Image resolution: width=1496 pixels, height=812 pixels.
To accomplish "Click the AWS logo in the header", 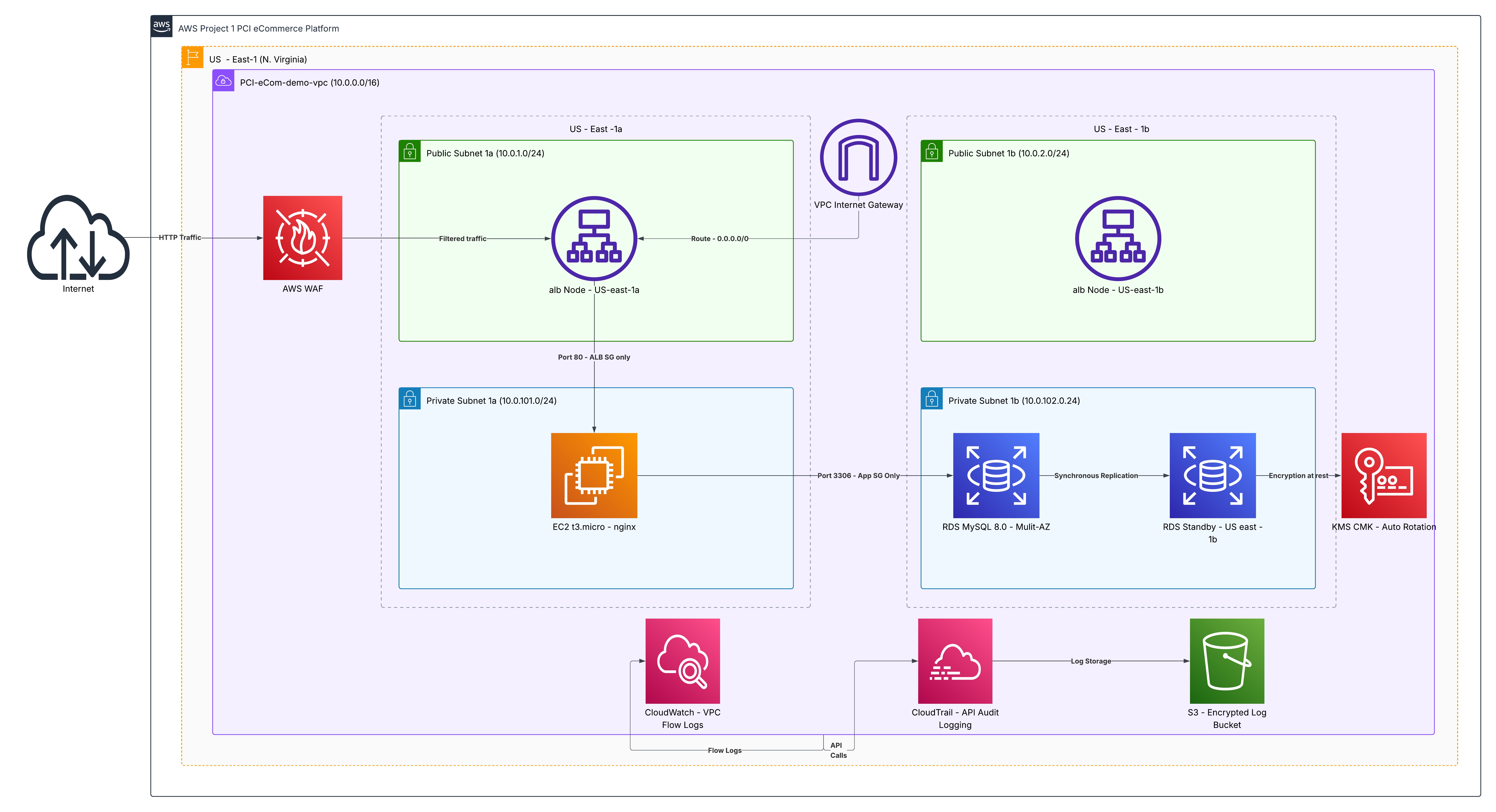I will tap(161, 26).
